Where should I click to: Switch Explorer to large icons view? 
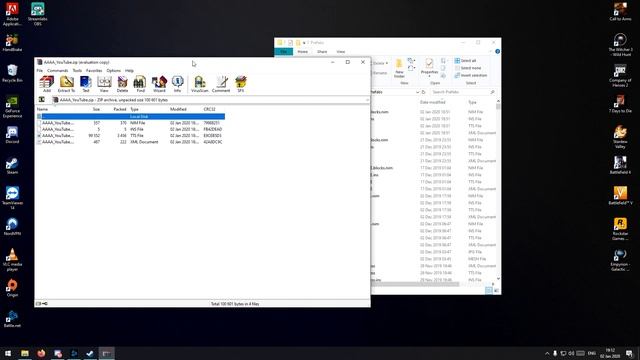496,291
